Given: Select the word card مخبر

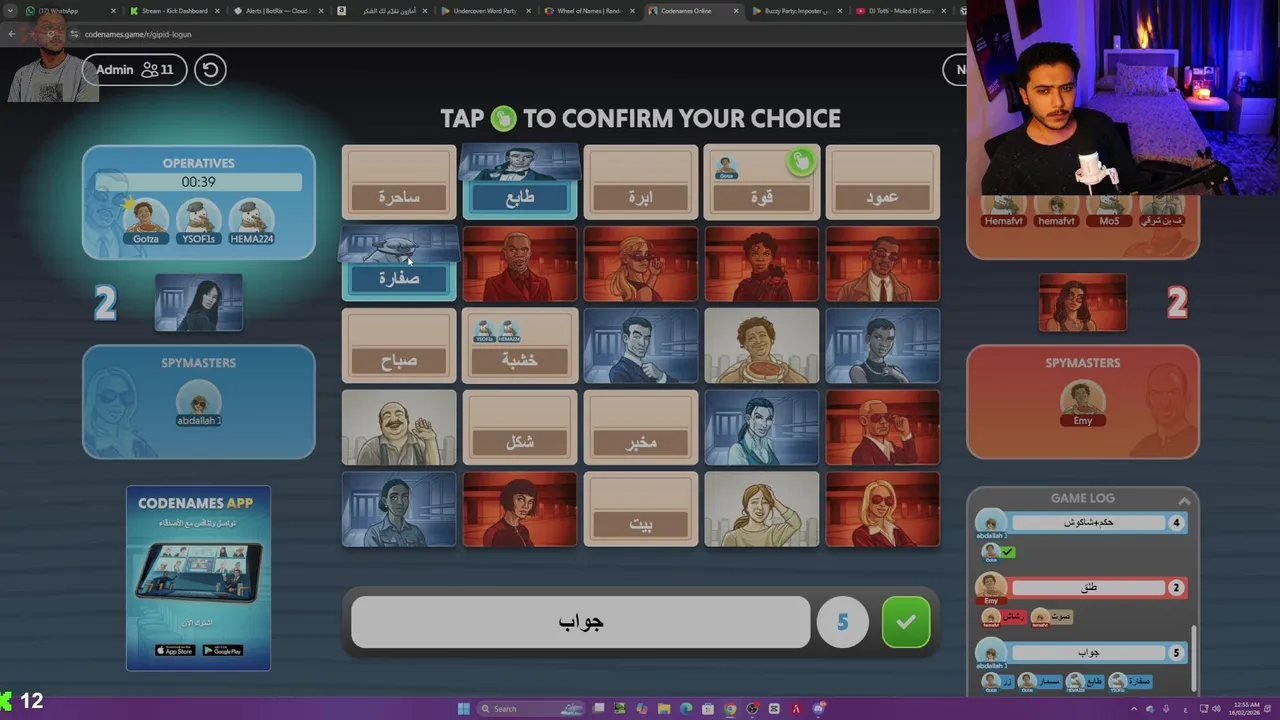Looking at the screenshot, I should pyautogui.click(x=641, y=428).
